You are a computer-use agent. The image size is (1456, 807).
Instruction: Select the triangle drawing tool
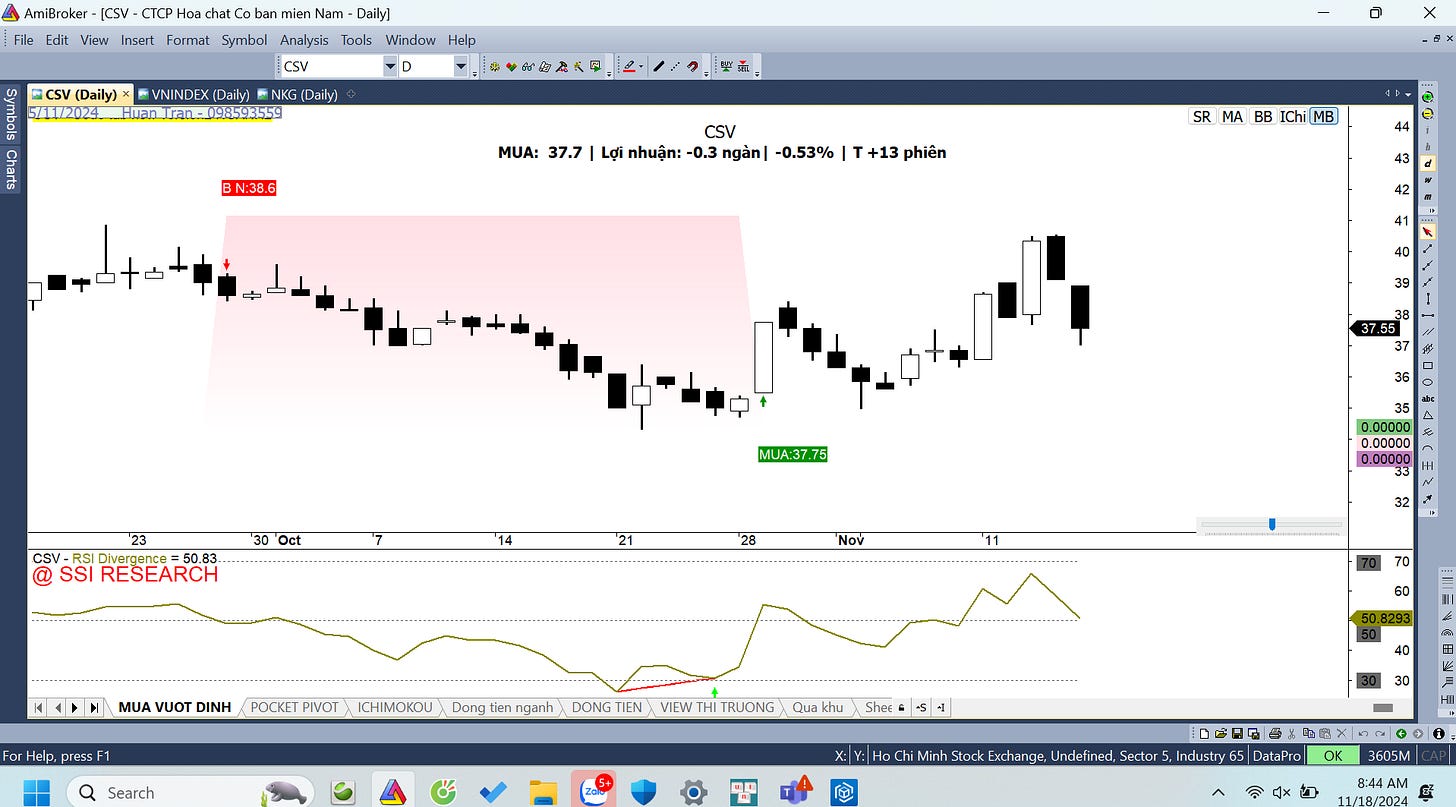[1428, 415]
